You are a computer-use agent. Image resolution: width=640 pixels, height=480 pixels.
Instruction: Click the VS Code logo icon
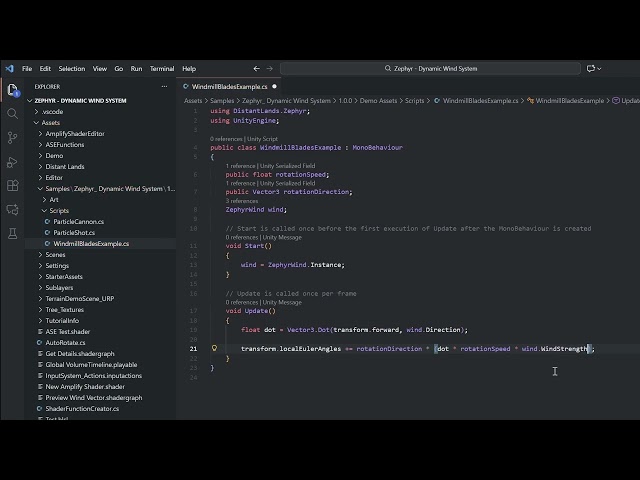click(9, 69)
